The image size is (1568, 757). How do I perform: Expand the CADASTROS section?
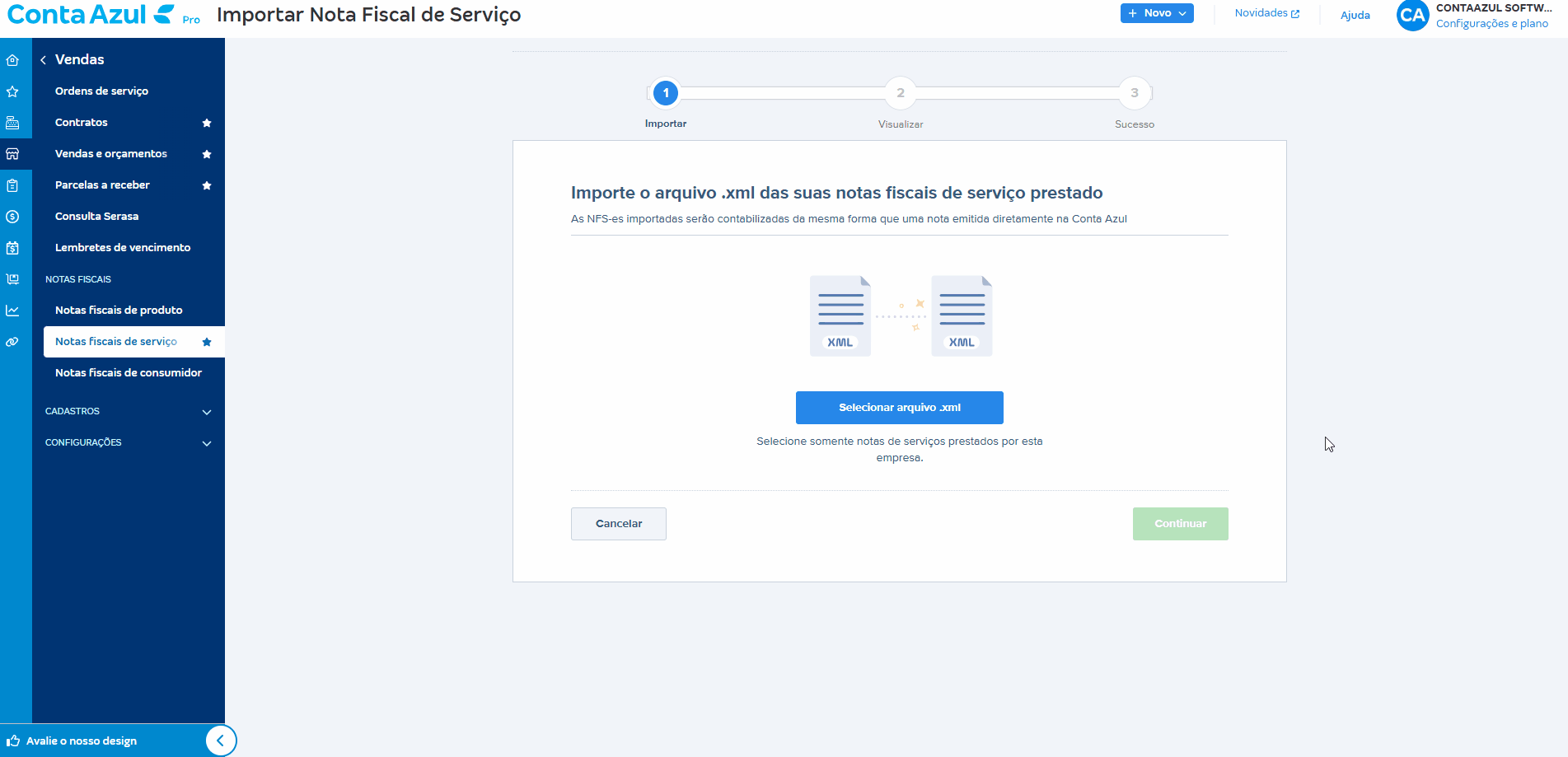click(x=128, y=411)
